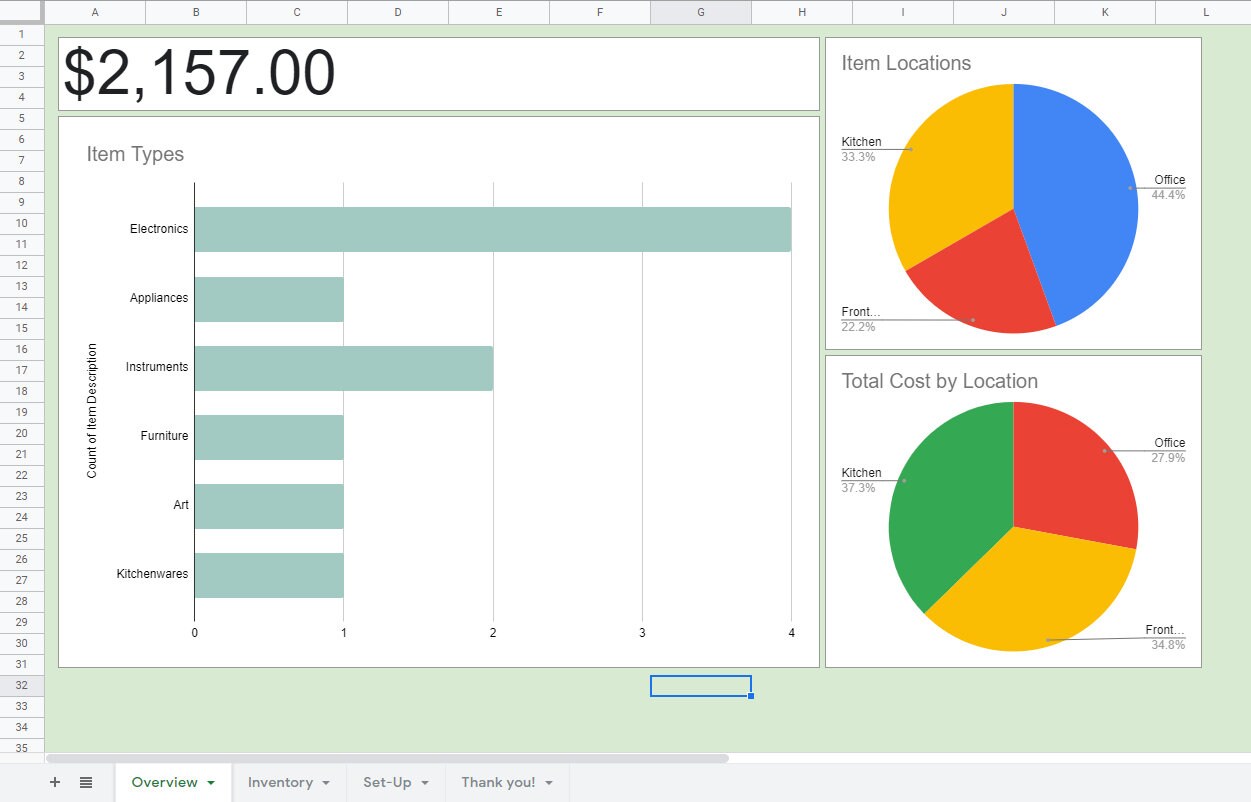
Task: Click the blue Office pie slice
Action: click(1080, 180)
